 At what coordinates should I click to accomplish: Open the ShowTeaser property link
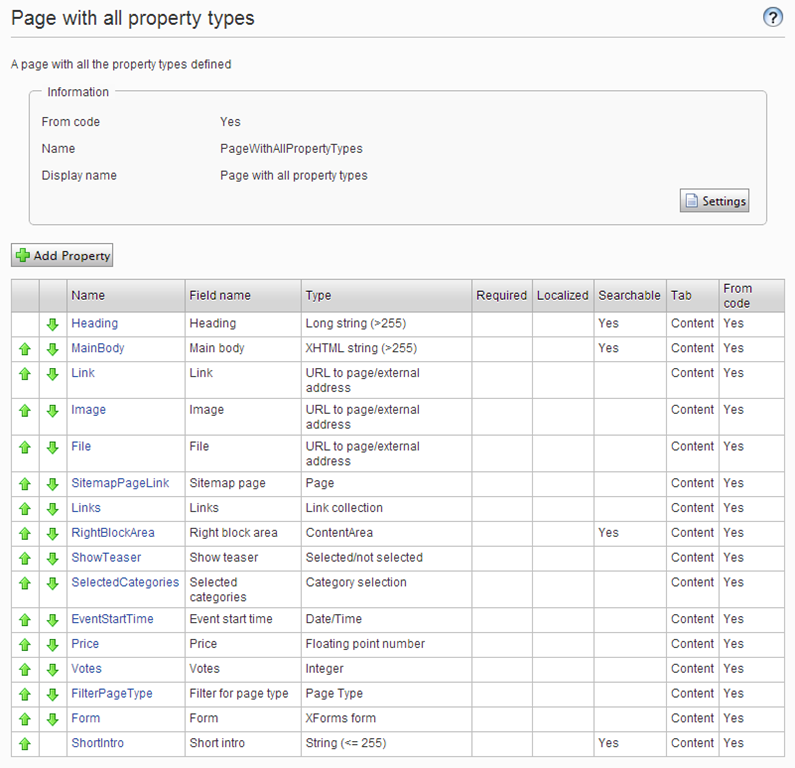106,557
